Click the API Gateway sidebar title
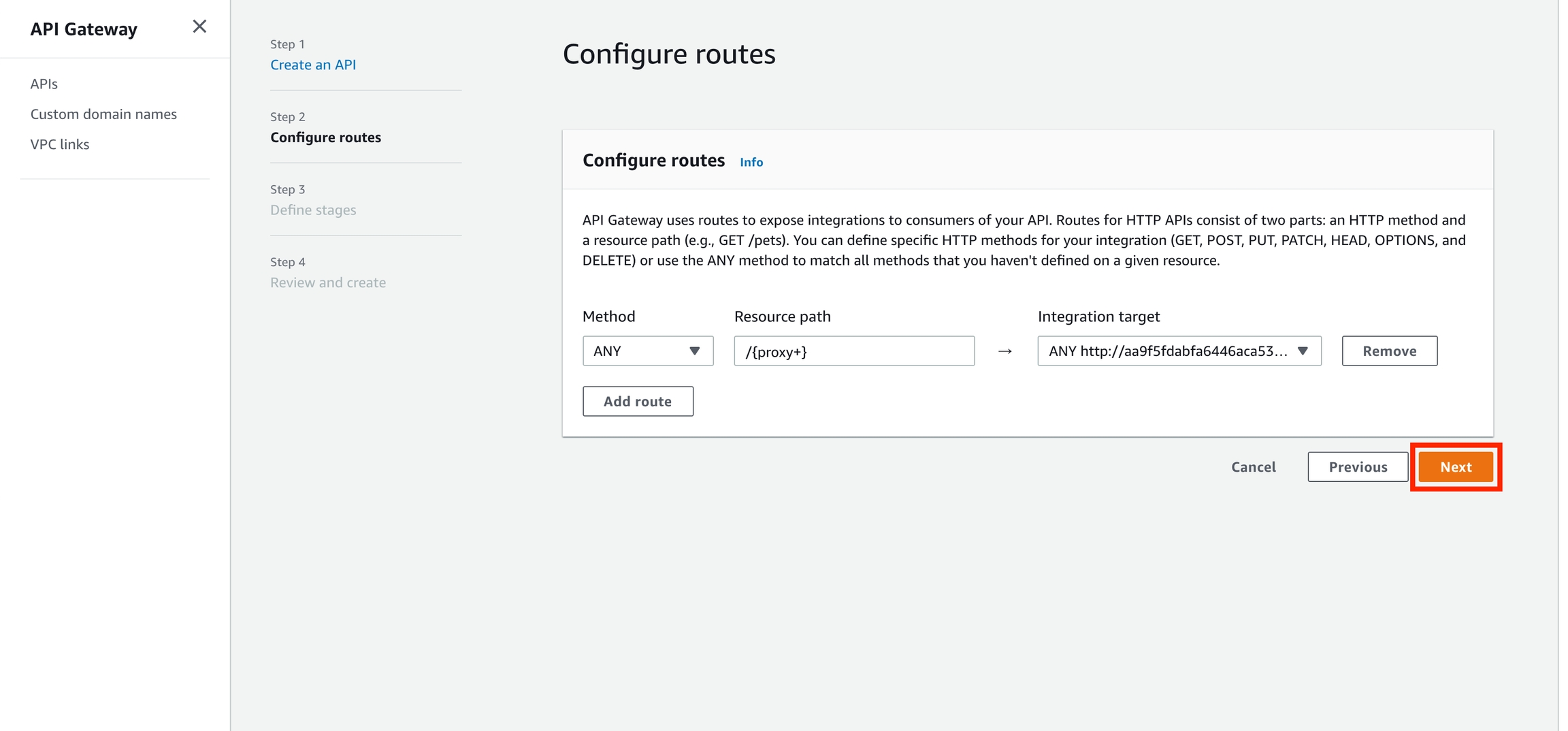Viewport: 1568px width, 731px height. [x=84, y=29]
